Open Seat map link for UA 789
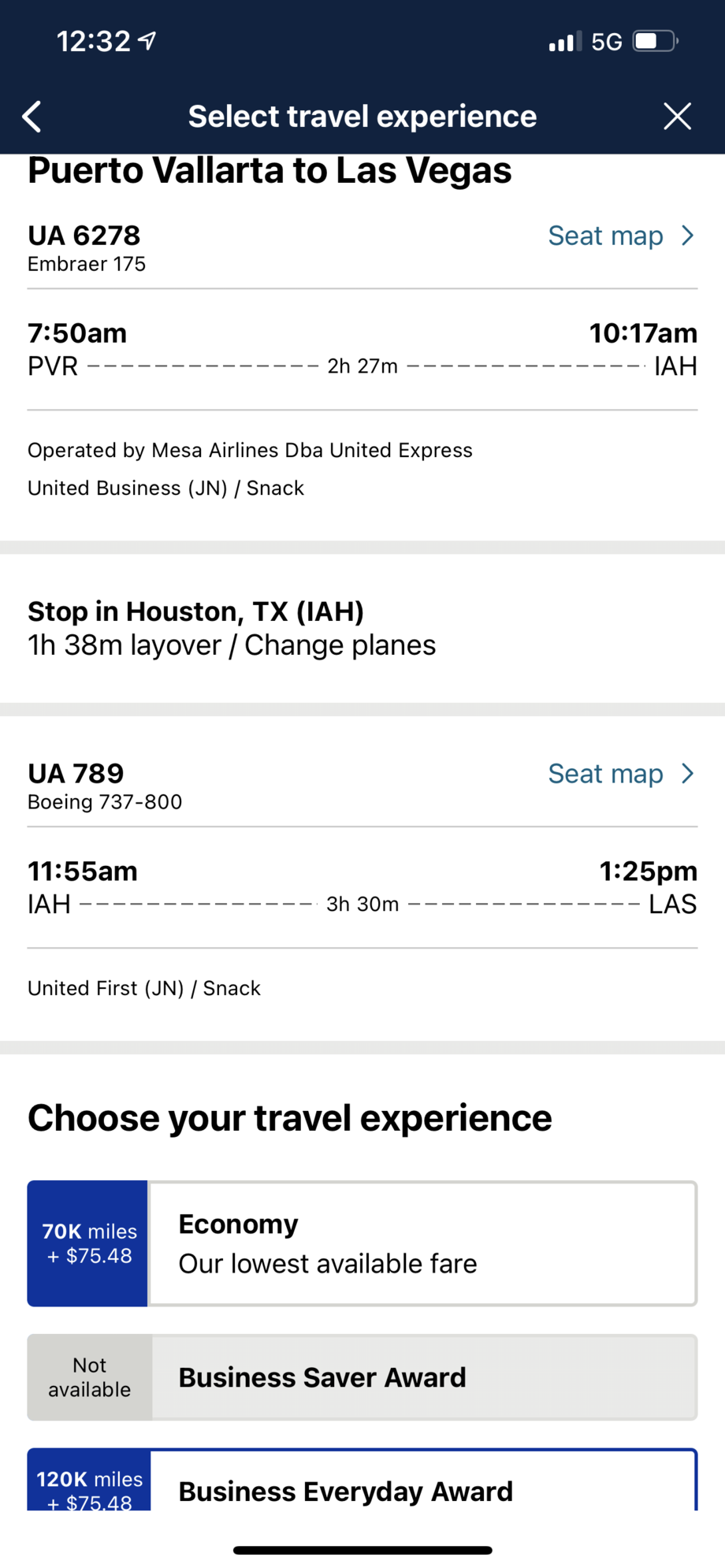This screenshot has height=1568, width=725. 605,774
